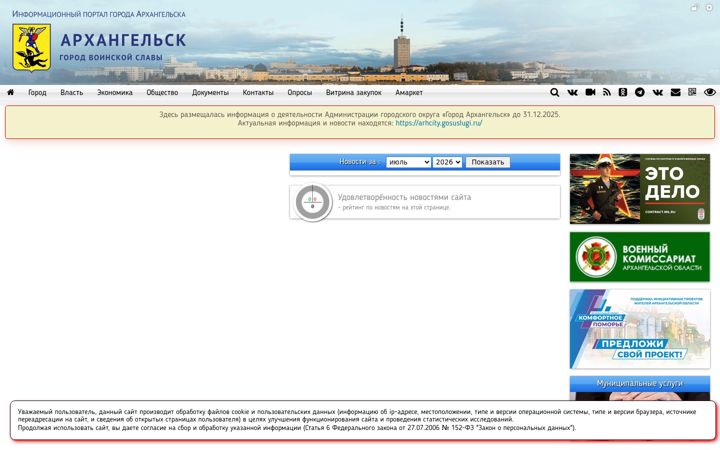Click the cookie notice text starting Уважаемый пользователь
720x450 pixels.
[357, 420]
